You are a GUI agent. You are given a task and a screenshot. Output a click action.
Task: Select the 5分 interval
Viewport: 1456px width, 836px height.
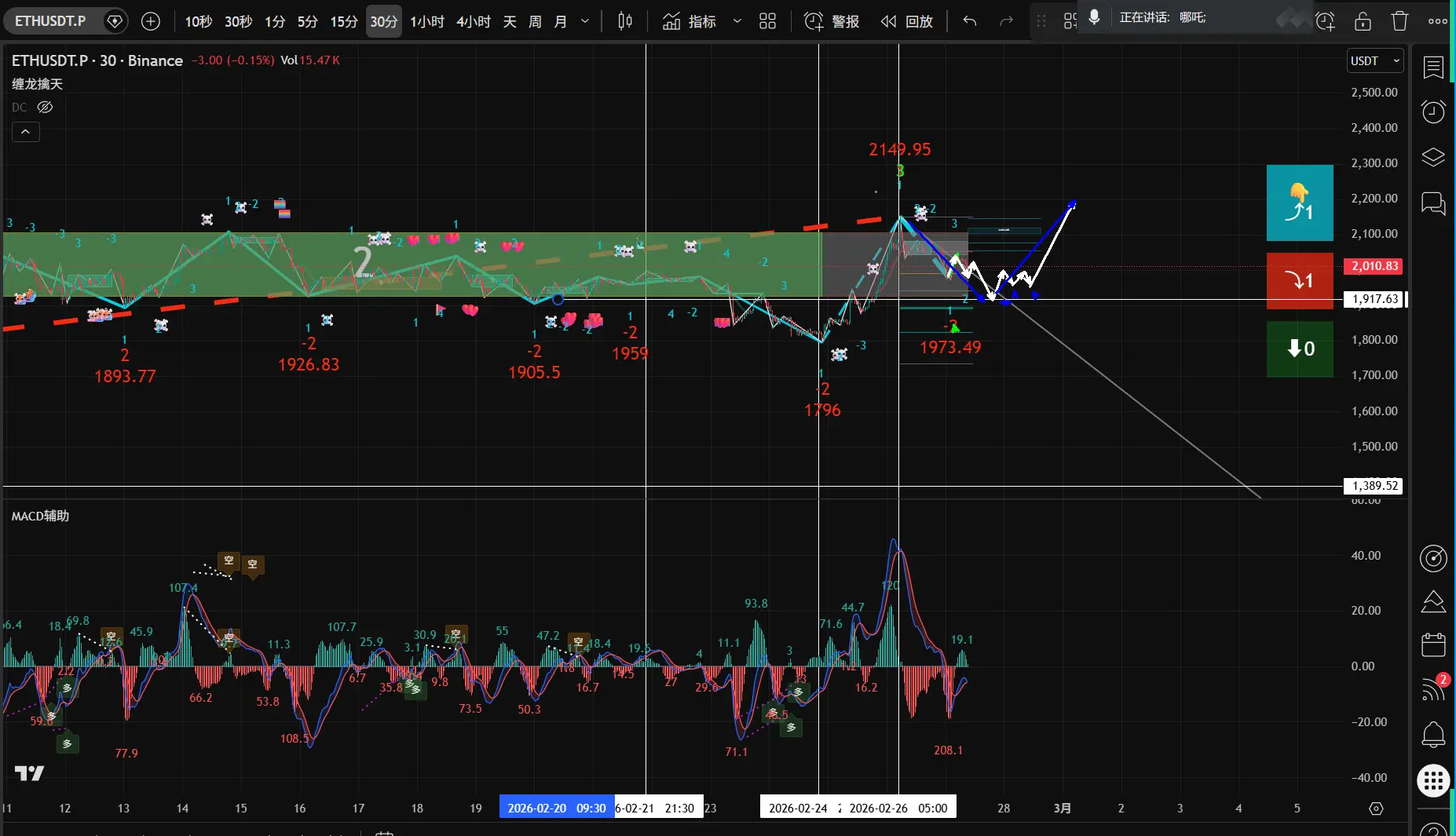click(x=307, y=21)
